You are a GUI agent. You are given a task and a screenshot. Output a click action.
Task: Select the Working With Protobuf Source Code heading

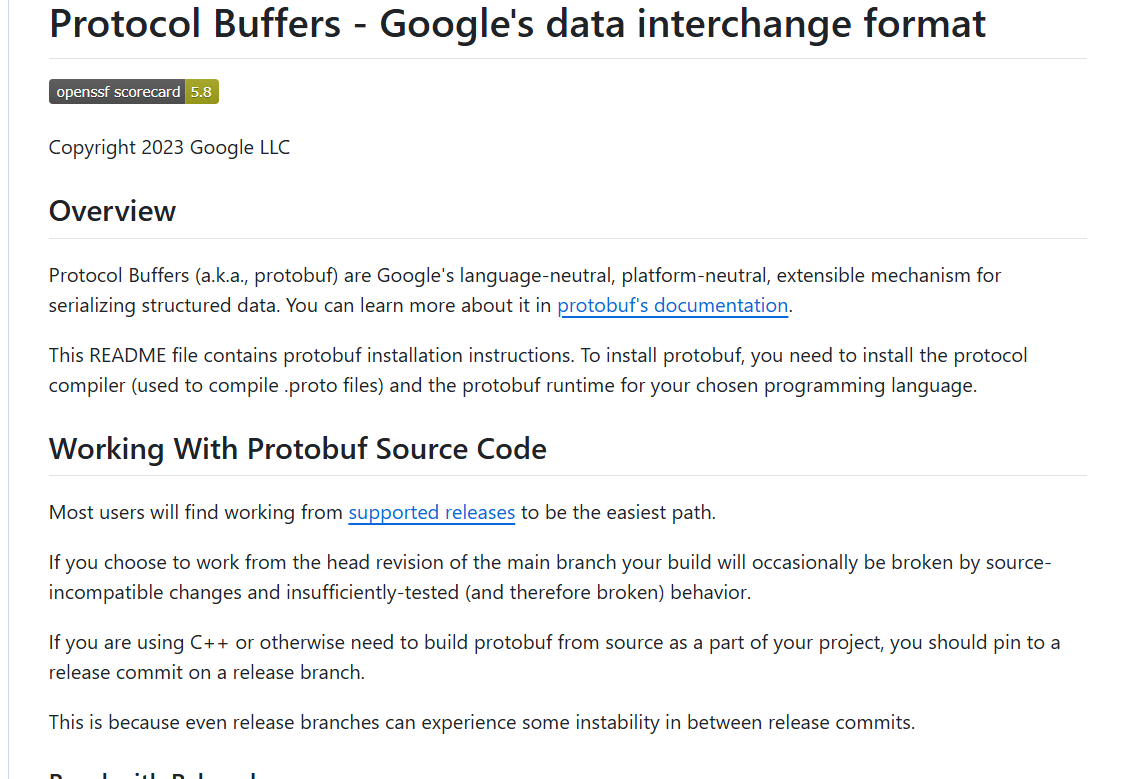pyautogui.click(x=298, y=449)
